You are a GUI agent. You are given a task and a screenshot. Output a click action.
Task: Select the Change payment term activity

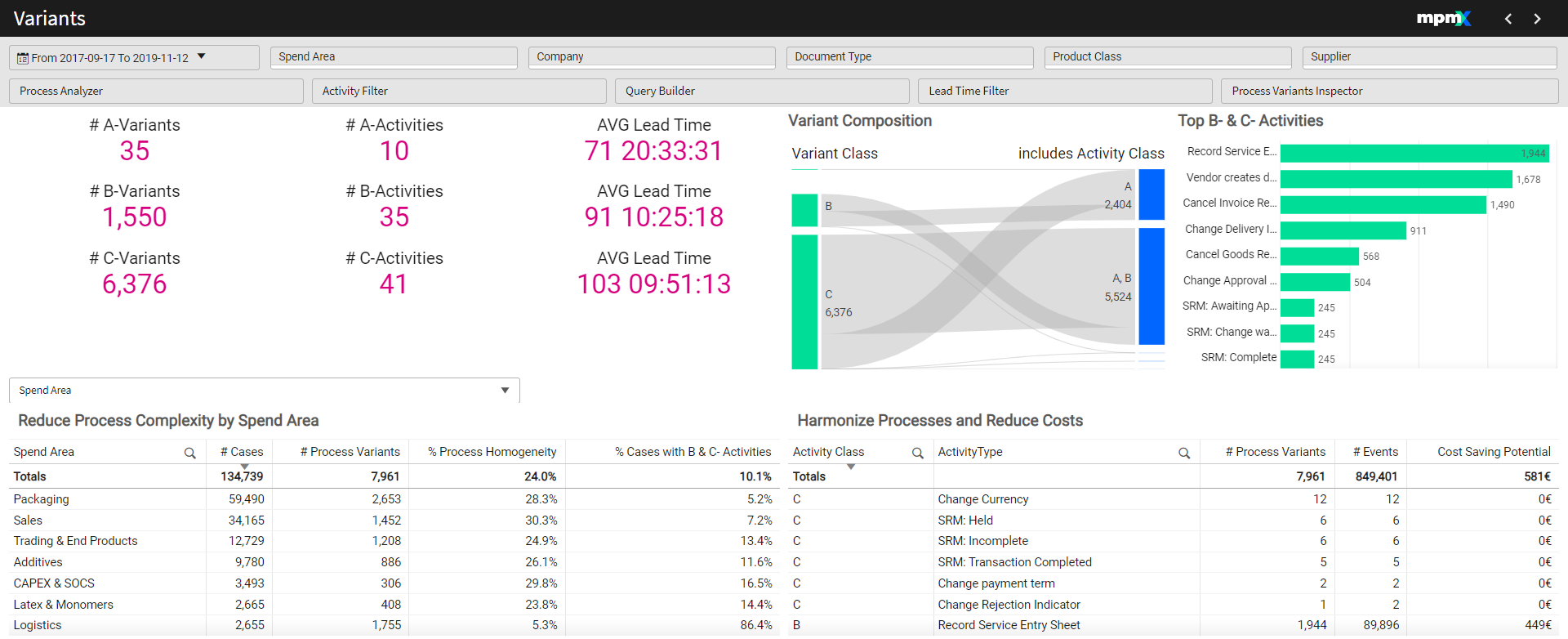point(996,583)
